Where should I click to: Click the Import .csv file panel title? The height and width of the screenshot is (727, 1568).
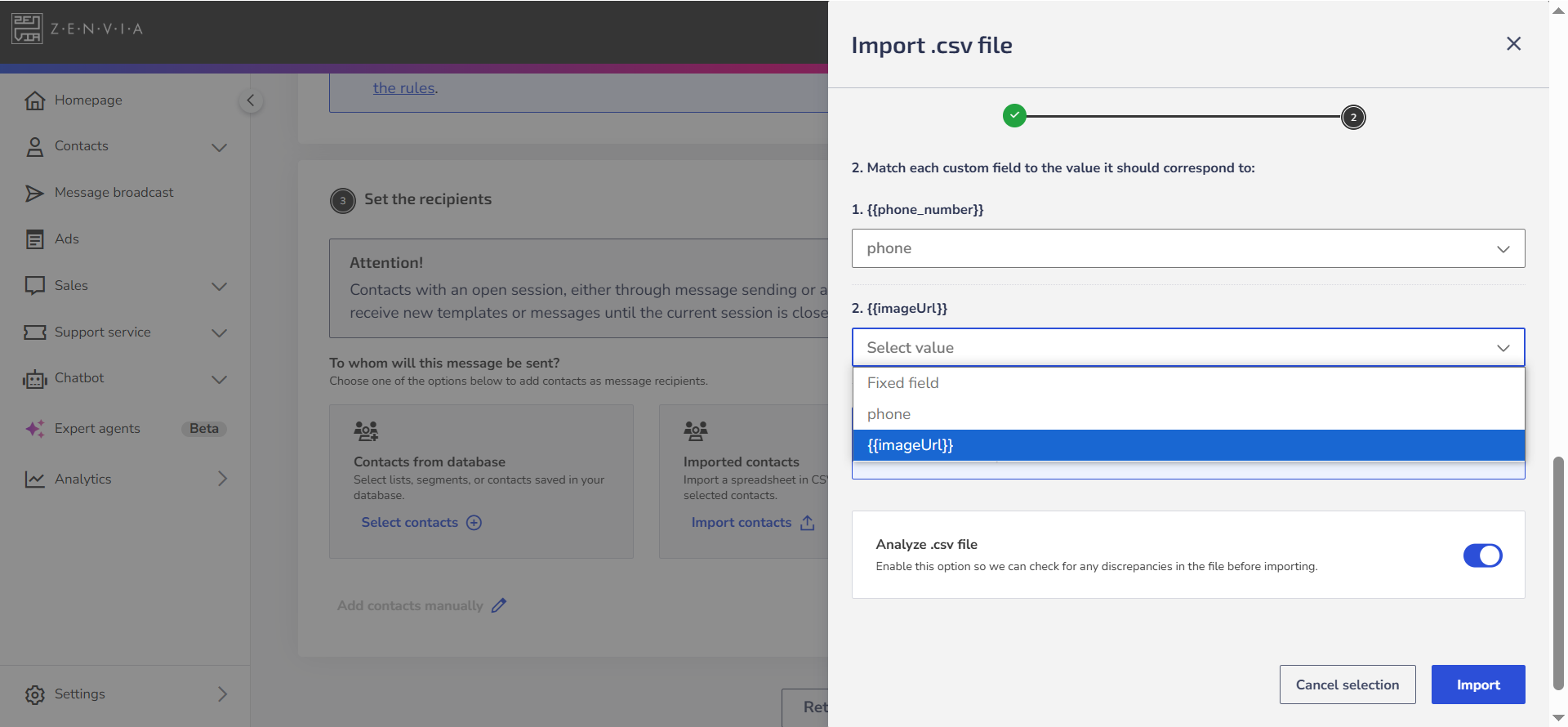(x=932, y=45)
